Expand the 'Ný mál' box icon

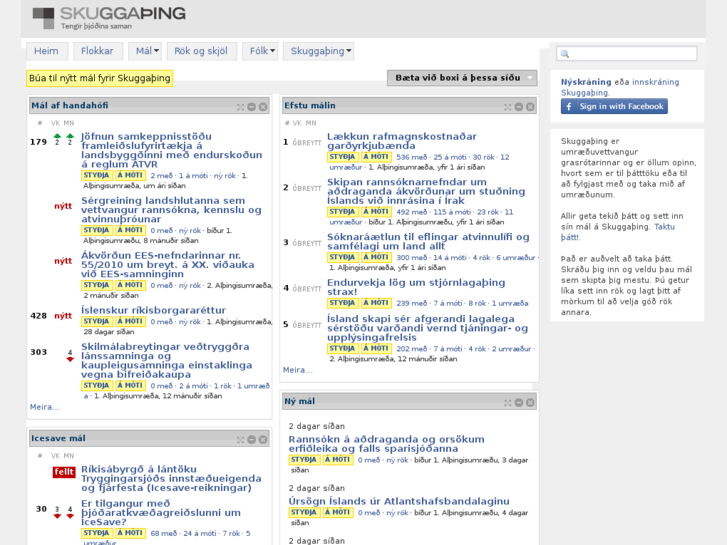click(x=508, y=403)
